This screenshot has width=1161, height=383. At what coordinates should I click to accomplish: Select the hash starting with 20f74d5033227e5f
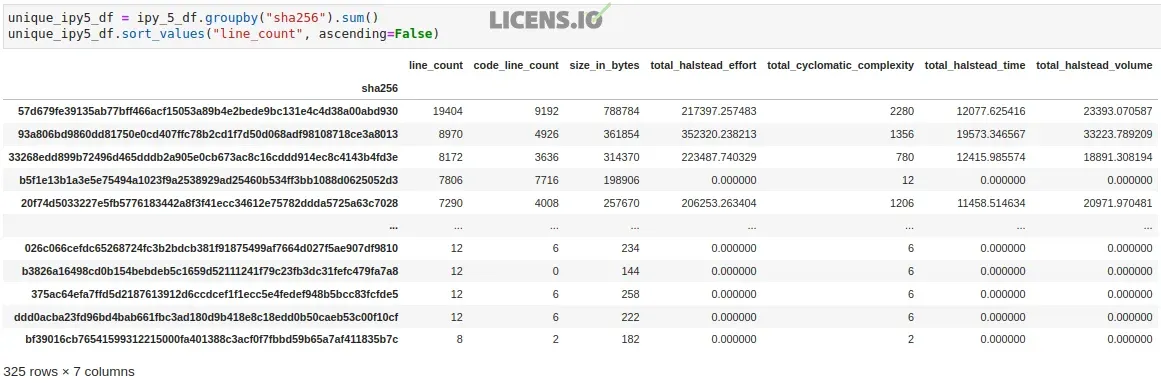[x=209, y=203]
